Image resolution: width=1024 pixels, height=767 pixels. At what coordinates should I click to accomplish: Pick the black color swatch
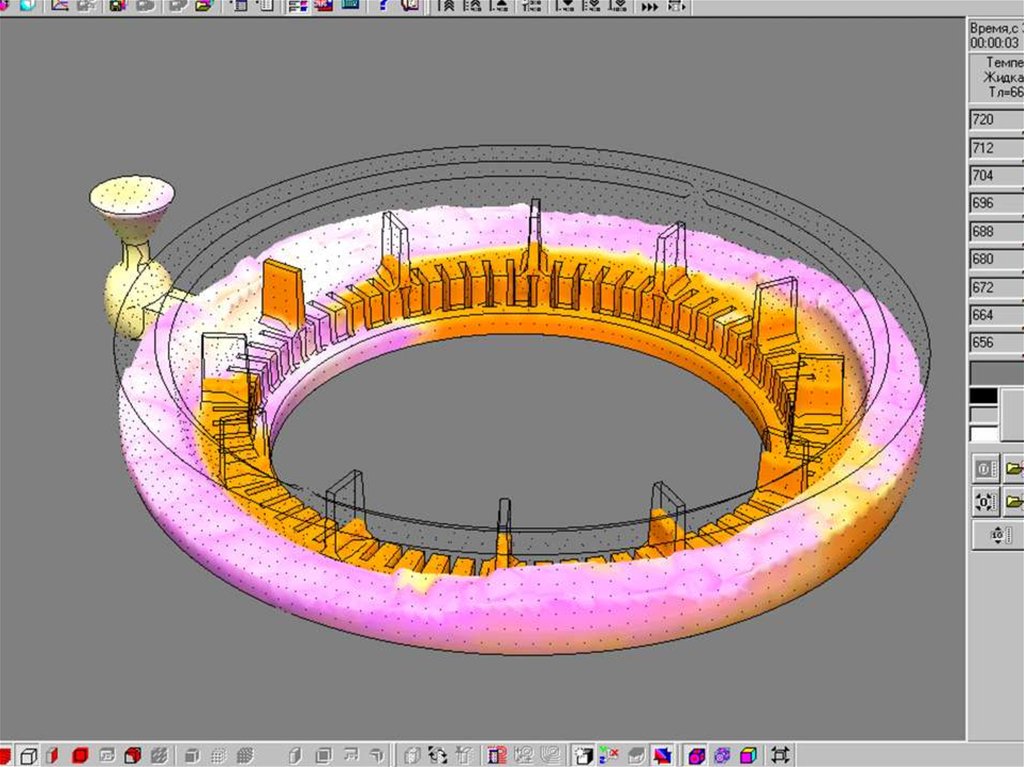(984, 396)
